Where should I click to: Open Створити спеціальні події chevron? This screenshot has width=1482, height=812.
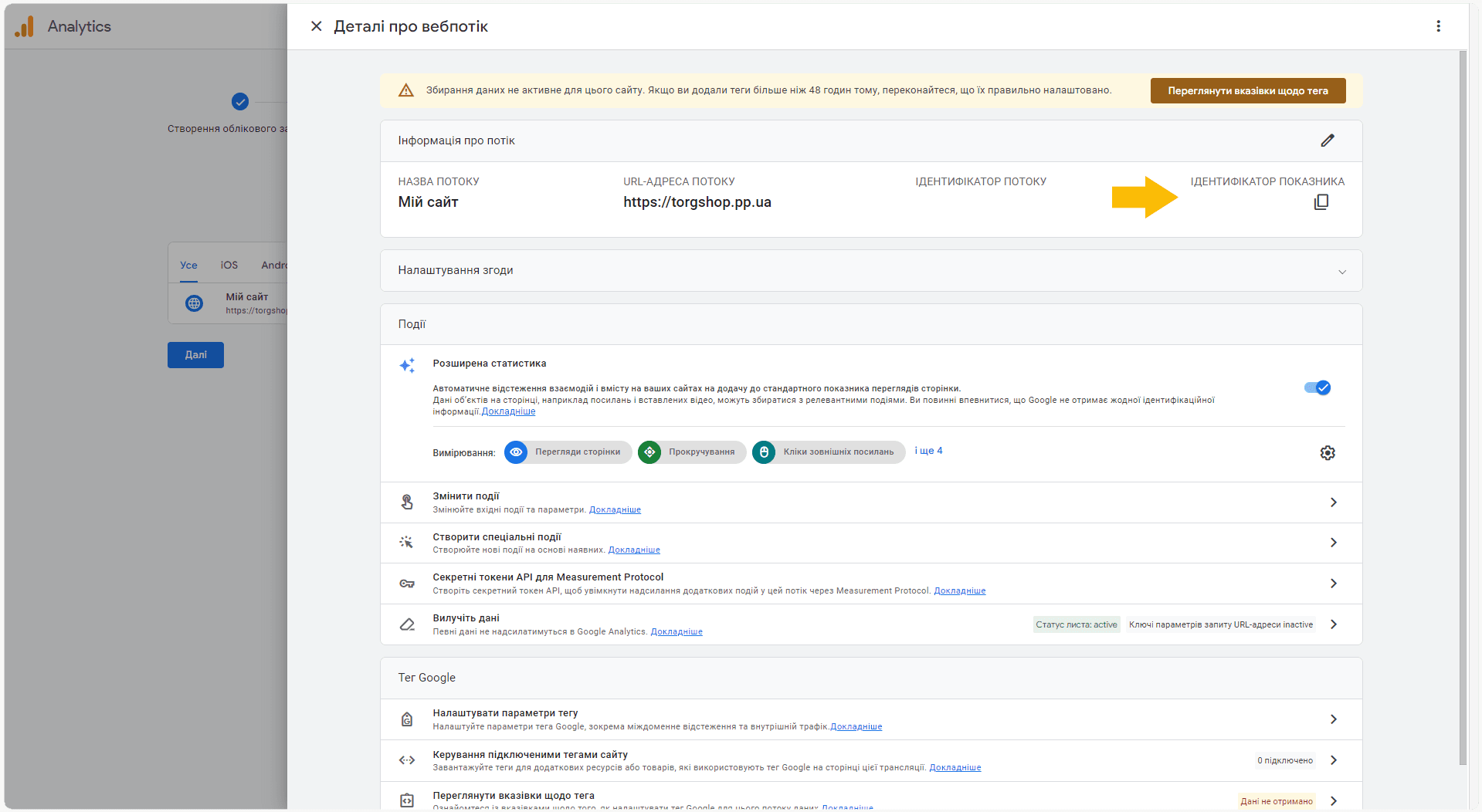pos(1334,543)
